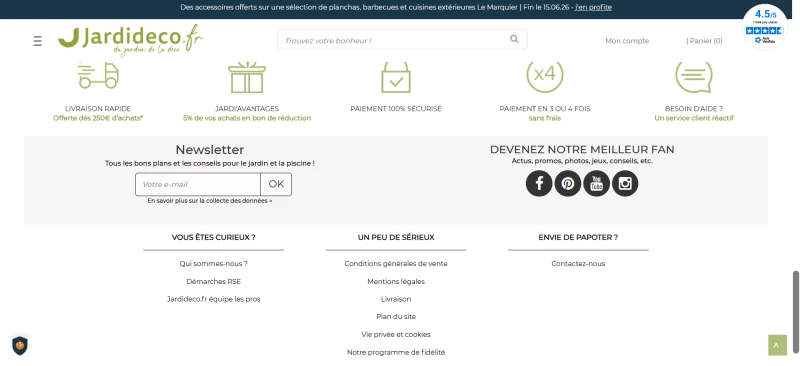Click the x4 payment icon
The height and width of the screenshot is (366, 800).
pos(545,77)
